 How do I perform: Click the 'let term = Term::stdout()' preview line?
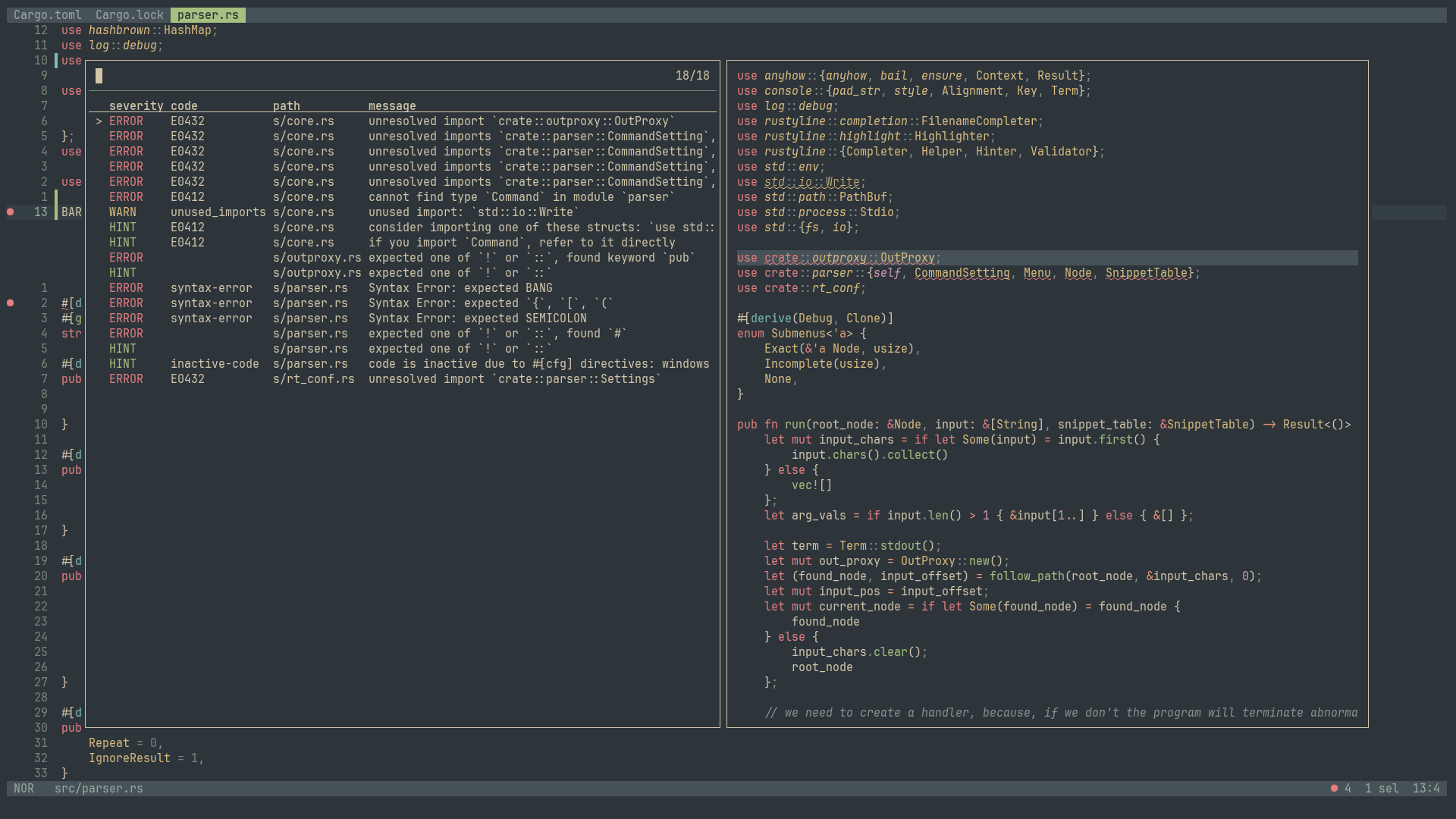tap(852, 546)
